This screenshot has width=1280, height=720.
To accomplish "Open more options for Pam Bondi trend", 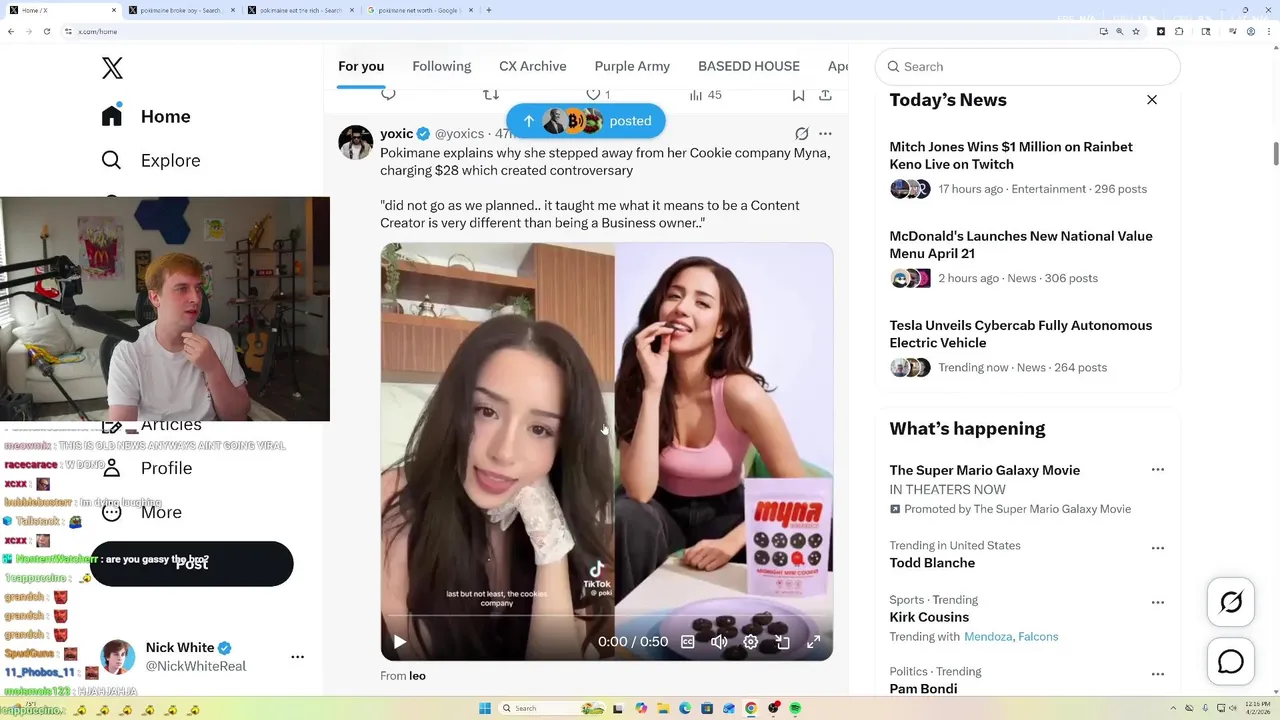I will tap(1158, 674).
